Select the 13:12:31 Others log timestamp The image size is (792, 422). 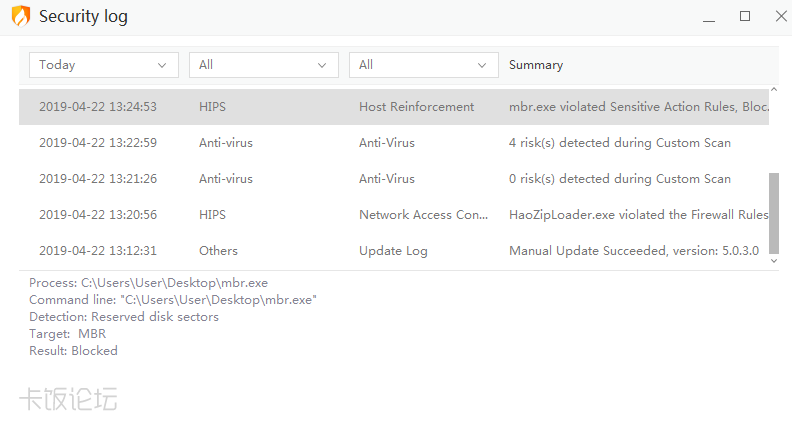coord(98,251)
